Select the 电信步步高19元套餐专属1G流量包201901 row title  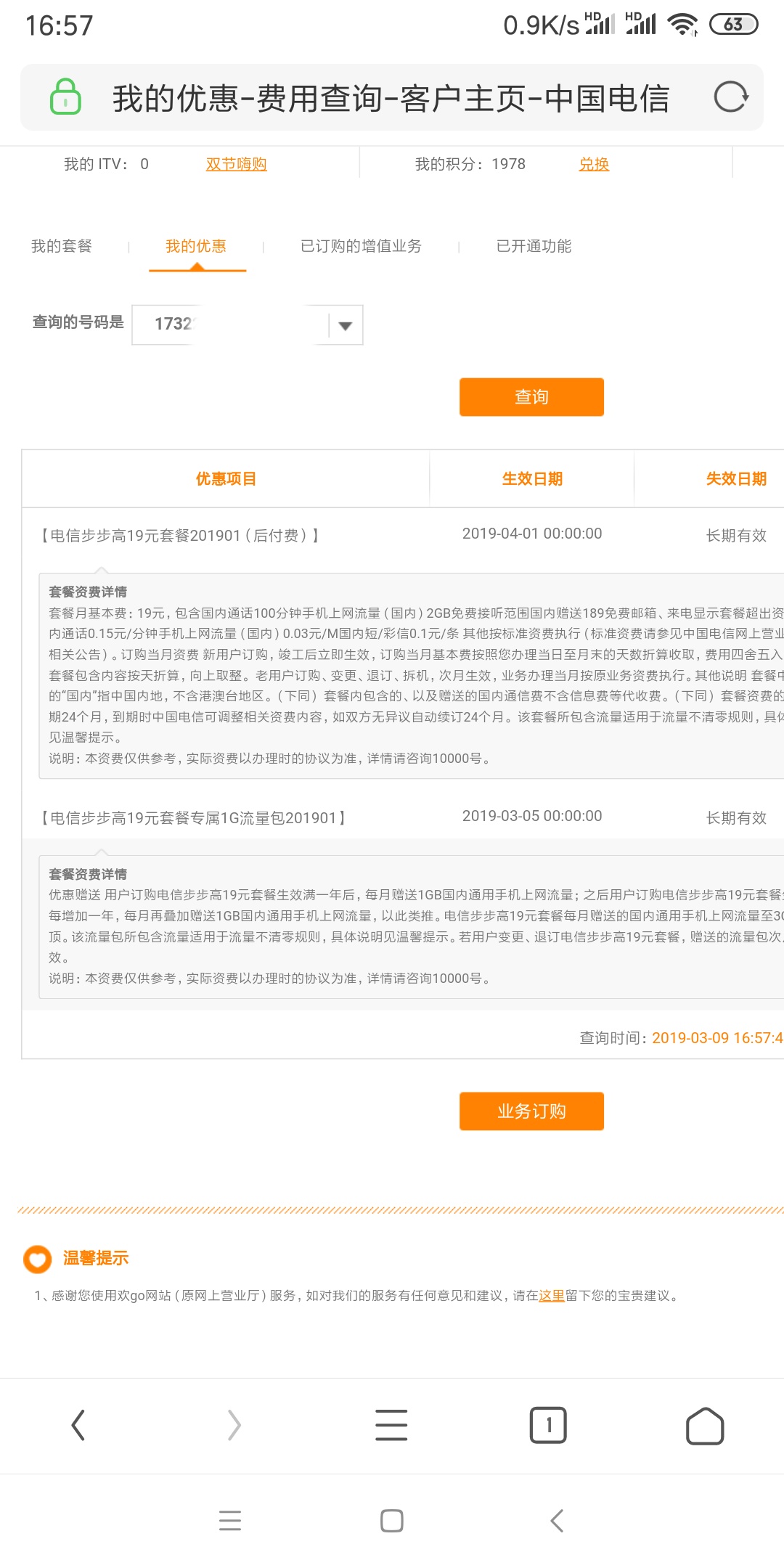click(194, 818)
